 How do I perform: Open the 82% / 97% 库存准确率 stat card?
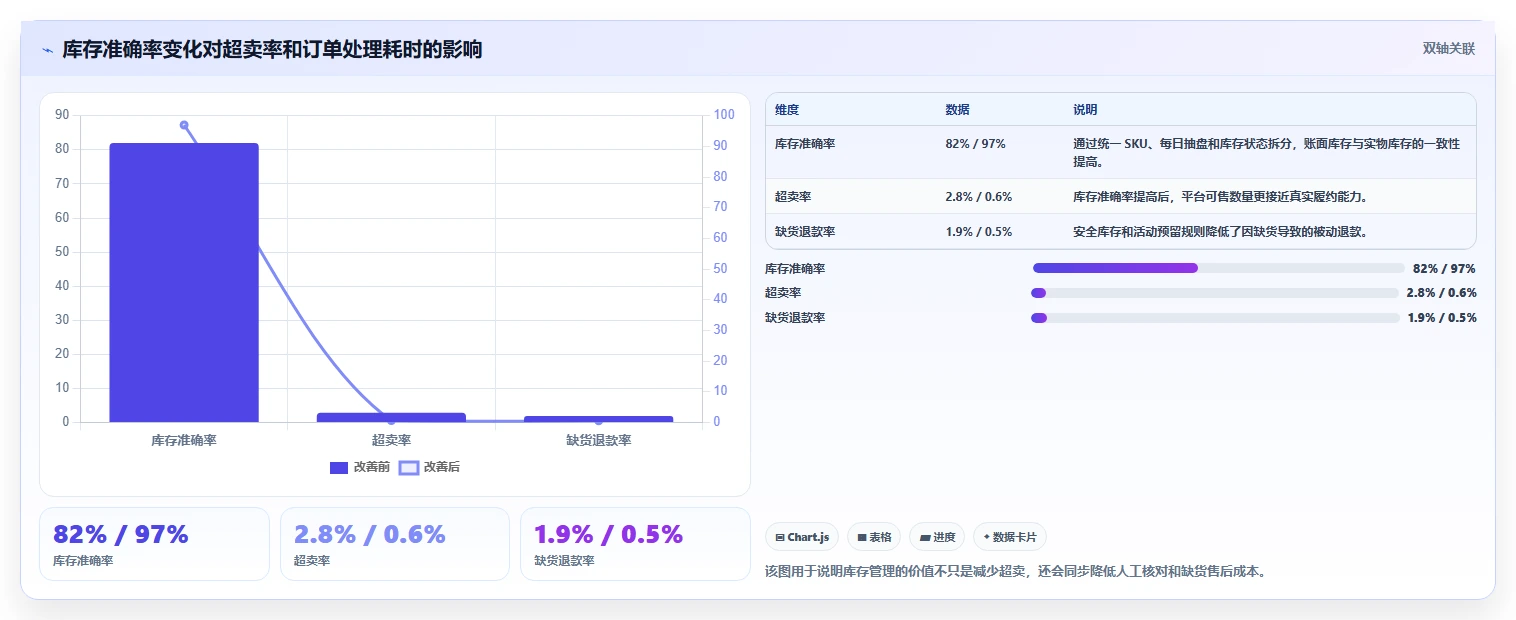(154, 544)
